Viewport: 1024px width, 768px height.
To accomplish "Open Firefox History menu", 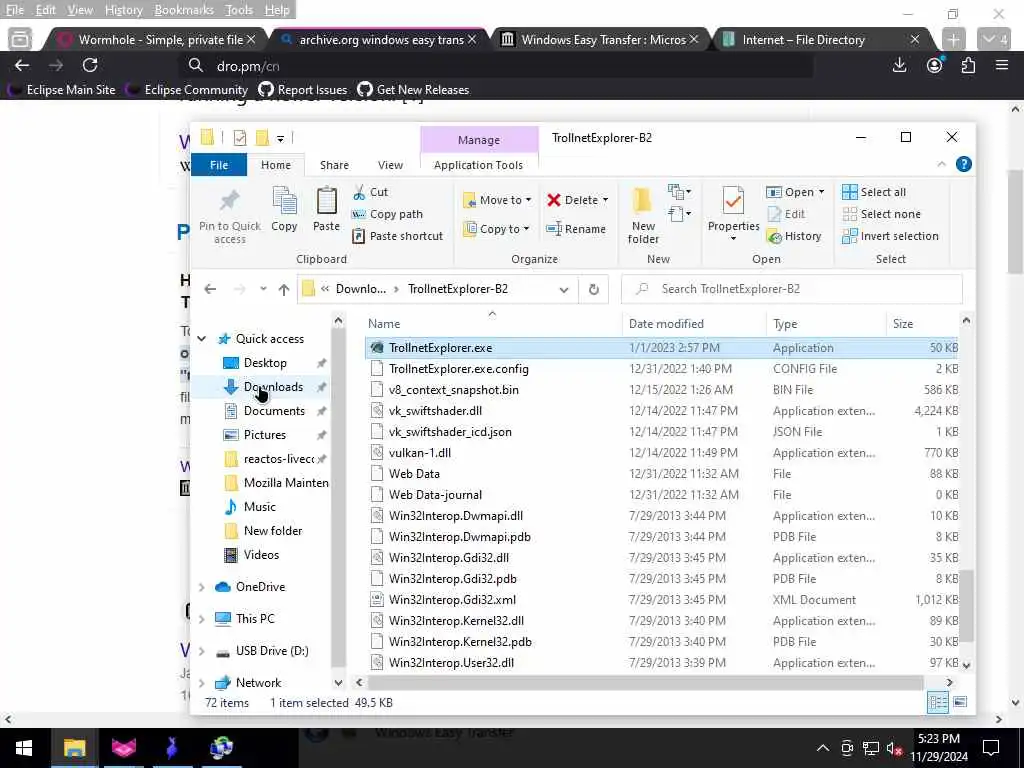I will [123, 10].
